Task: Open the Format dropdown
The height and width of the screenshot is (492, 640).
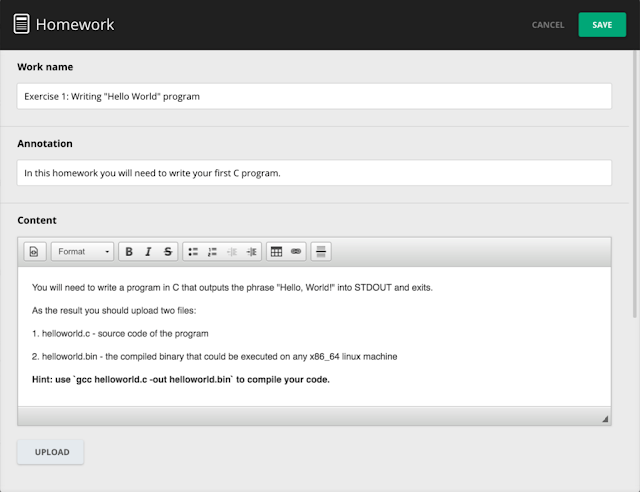Action: [82, 252]
